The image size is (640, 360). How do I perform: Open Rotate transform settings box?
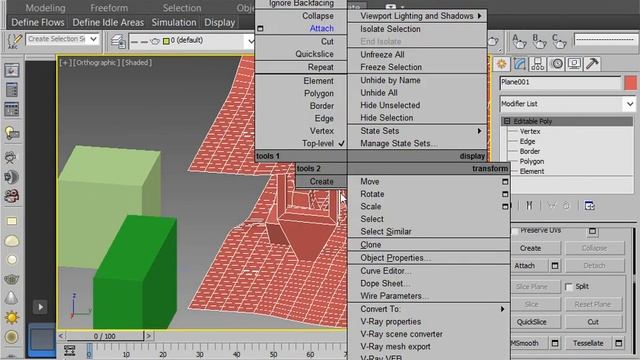click(505, 194)
